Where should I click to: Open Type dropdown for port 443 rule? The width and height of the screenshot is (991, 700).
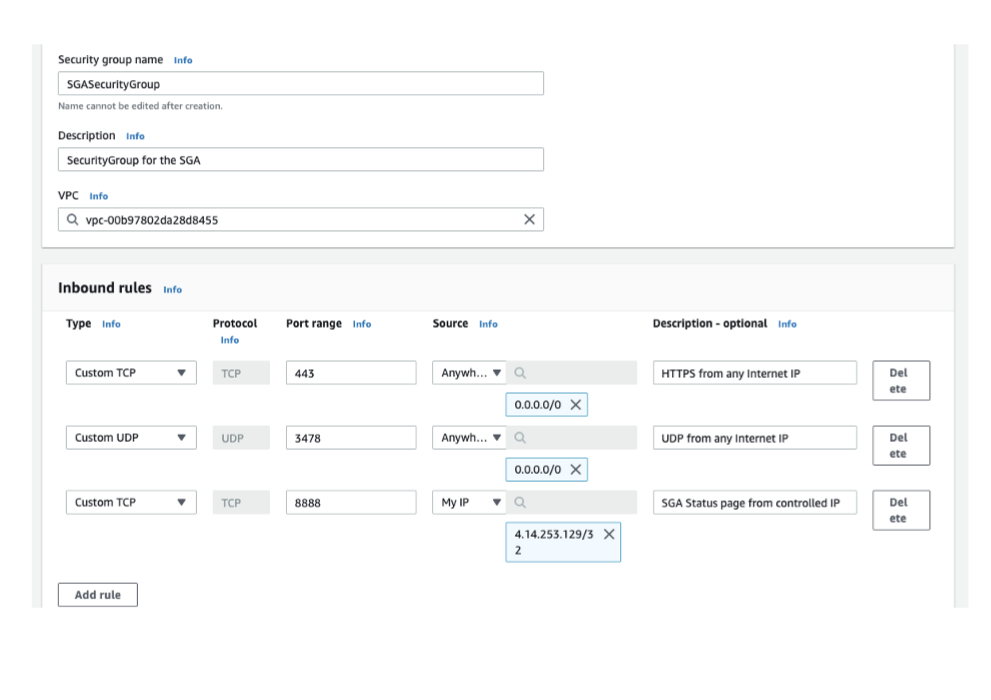132,373
